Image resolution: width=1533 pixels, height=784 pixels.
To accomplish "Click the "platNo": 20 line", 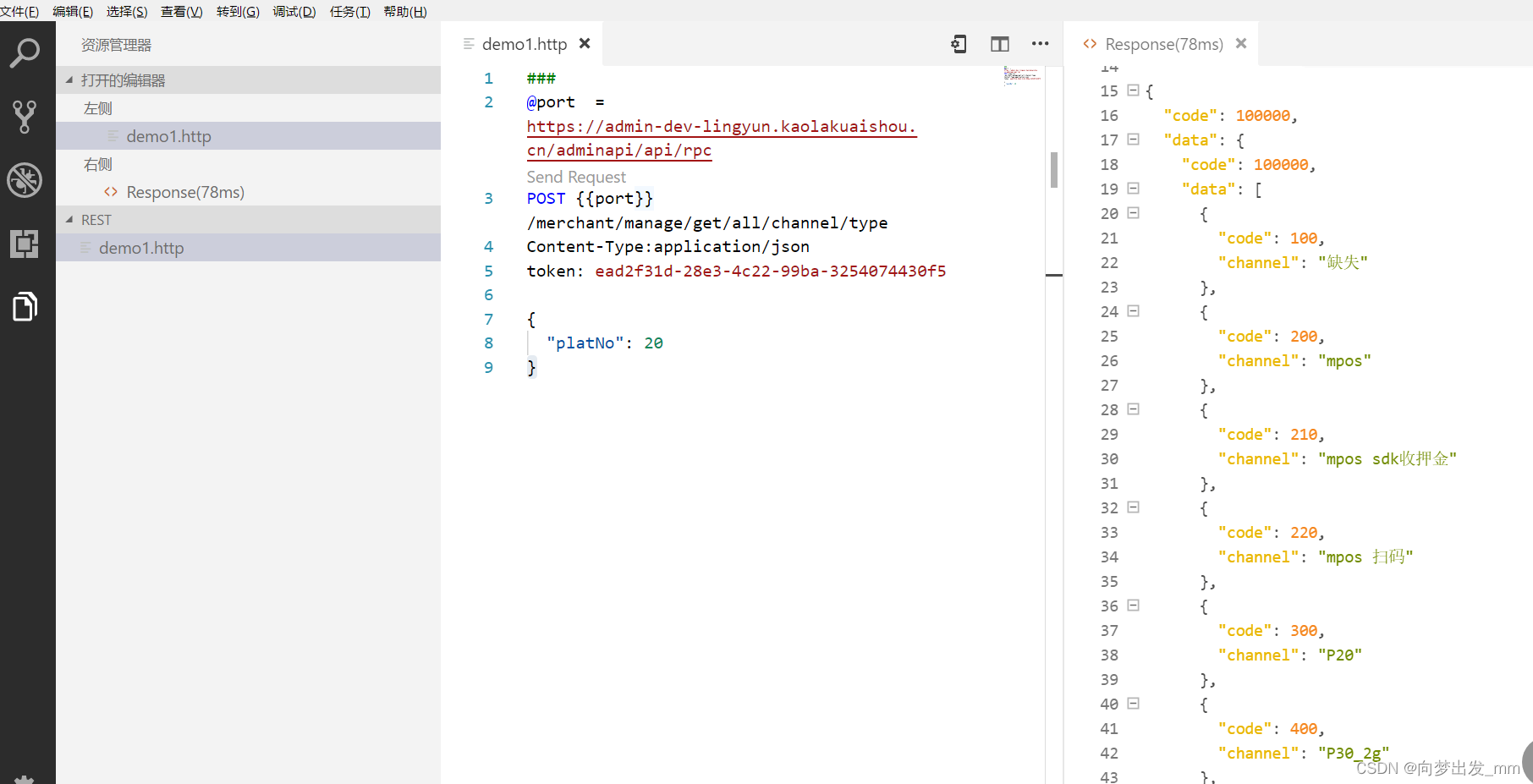I will [605, 343].
